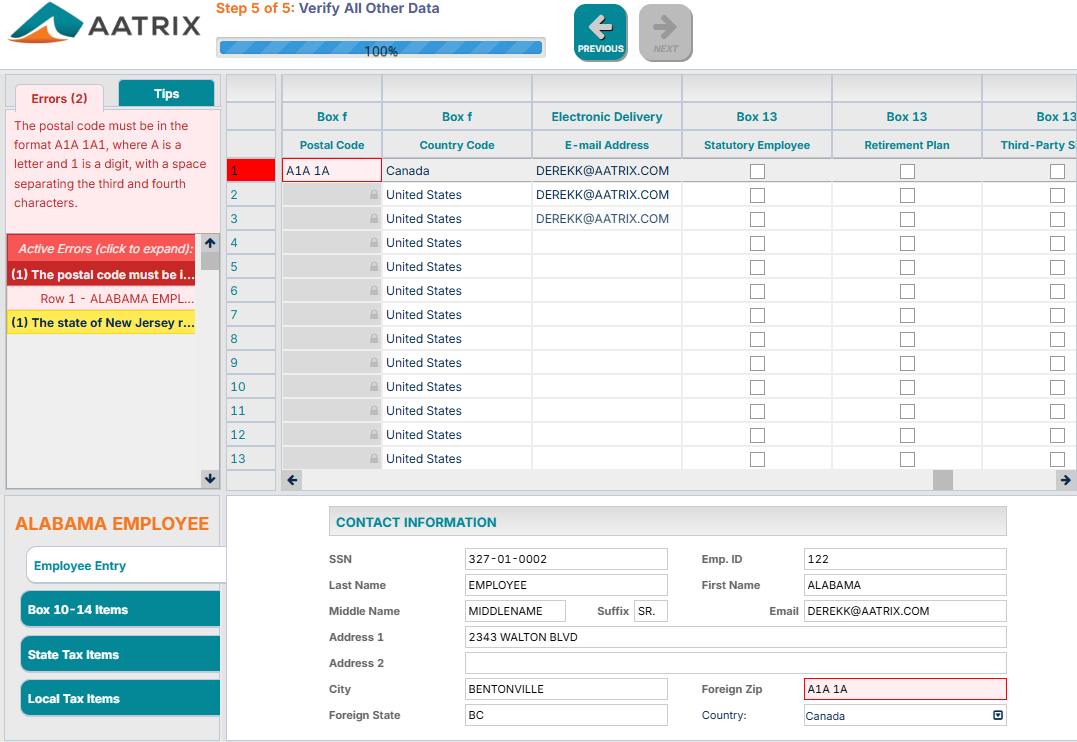This screenshot has height=742, width=1077.
Task: Click the 100% progress bar
Action: (381, 47)
